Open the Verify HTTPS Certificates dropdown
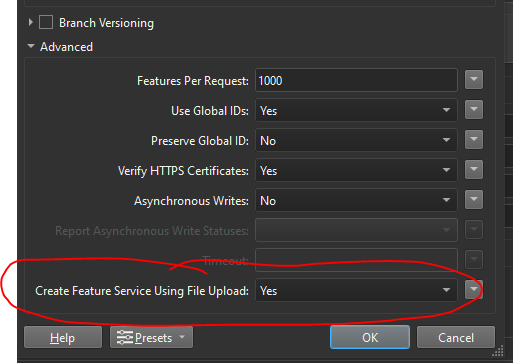Viewport: 513px width, 363px height. pos(356,170)
